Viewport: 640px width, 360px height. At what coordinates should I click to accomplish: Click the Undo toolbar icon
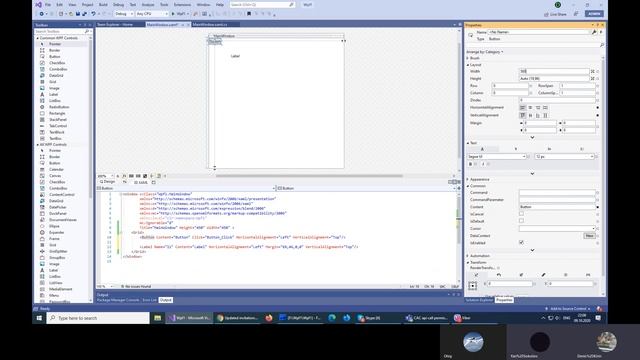(93, 14)
